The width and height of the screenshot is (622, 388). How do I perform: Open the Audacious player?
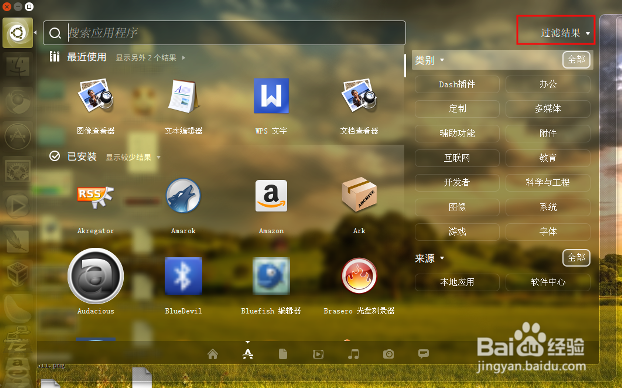click(x=96, y=275)
